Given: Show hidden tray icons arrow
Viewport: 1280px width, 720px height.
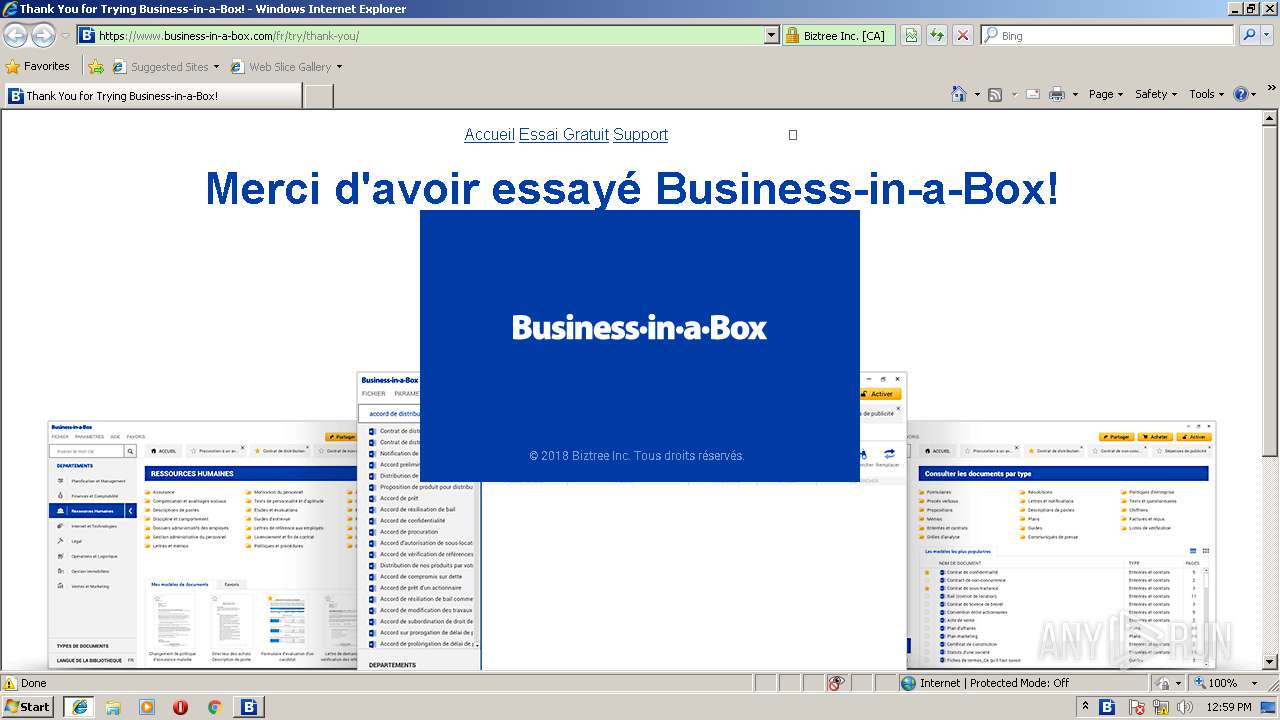Looking at the screenshot, I should [1086, 707].
